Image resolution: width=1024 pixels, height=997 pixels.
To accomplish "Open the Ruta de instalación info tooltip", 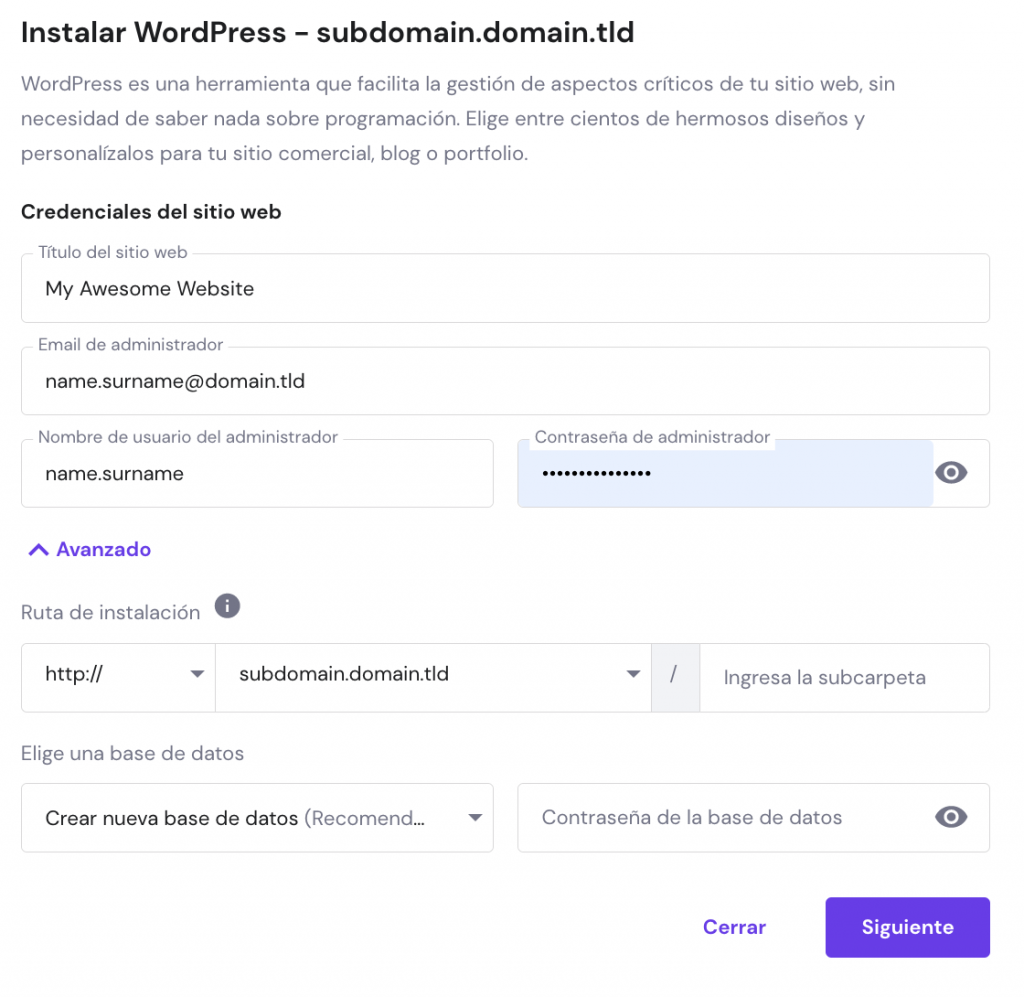I will 227,606.
